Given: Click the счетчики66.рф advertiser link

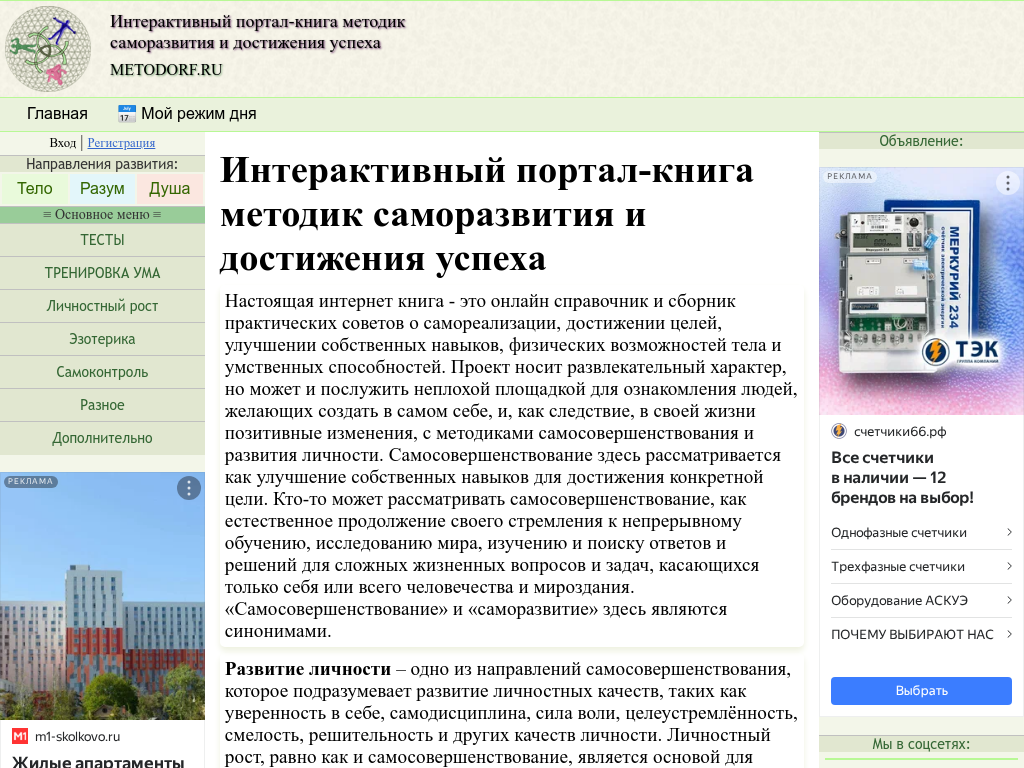Looking at the screenshot, I should click(x=900, y=432).
